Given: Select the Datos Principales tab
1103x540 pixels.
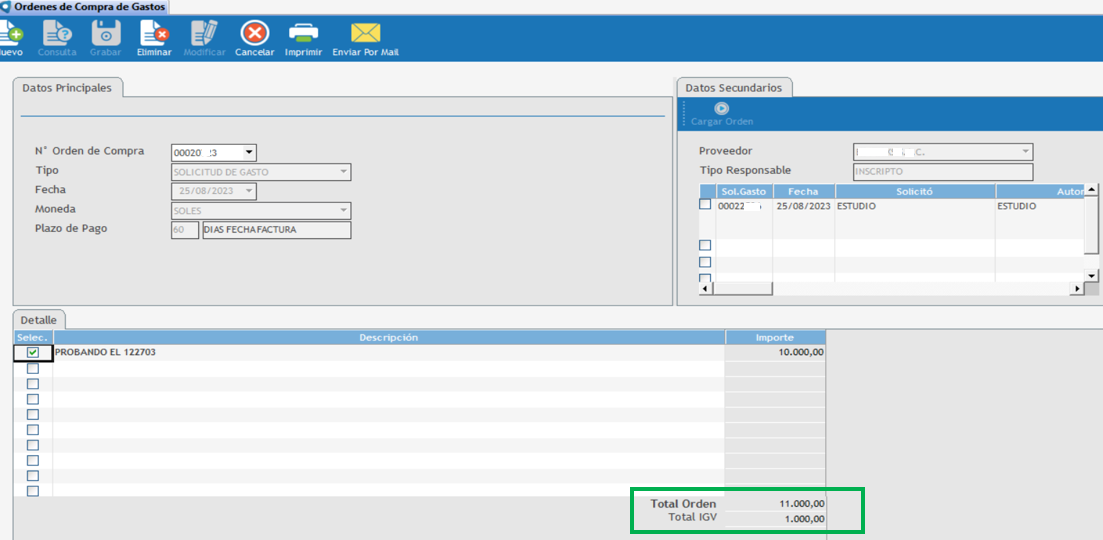Looking at the screenshot, I should (67, 89).
